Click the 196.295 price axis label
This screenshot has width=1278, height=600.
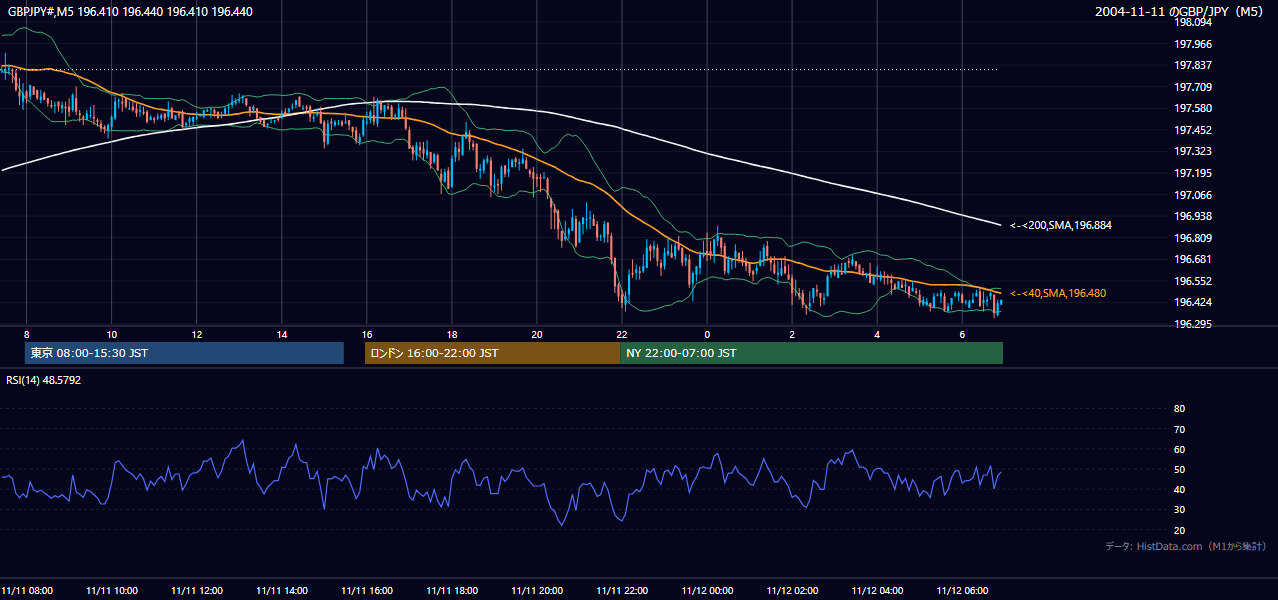(1193, 324)
